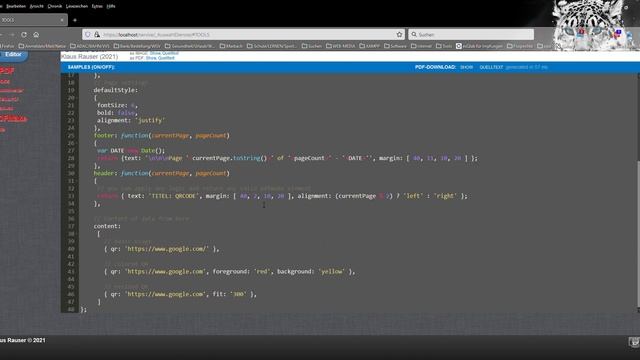This screenshot has height=360, width=640.
Task: Reload the page with the browser refresh icon
Action: 24,35
